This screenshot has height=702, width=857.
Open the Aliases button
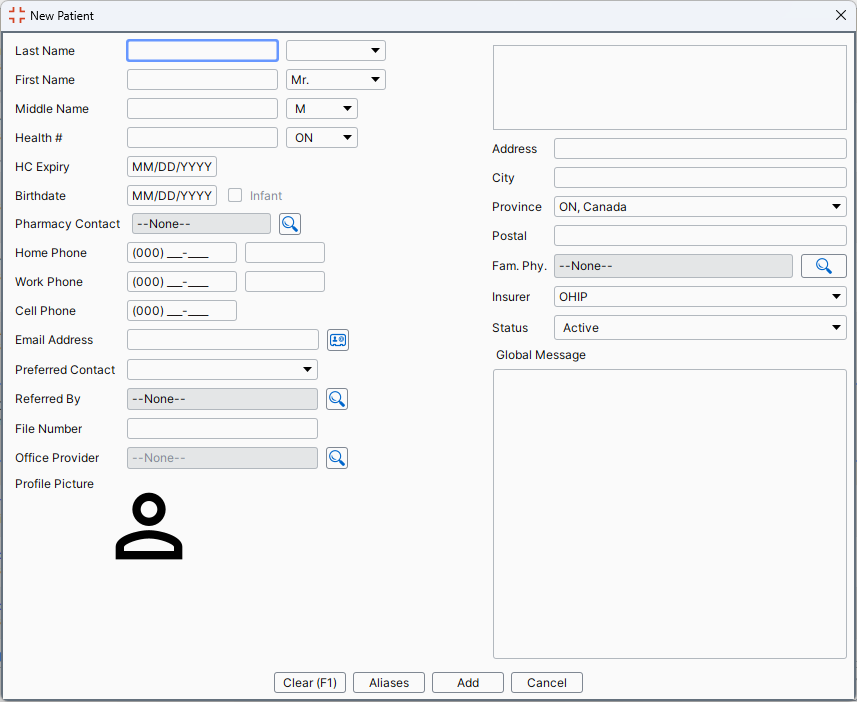[x=388, y=683]
